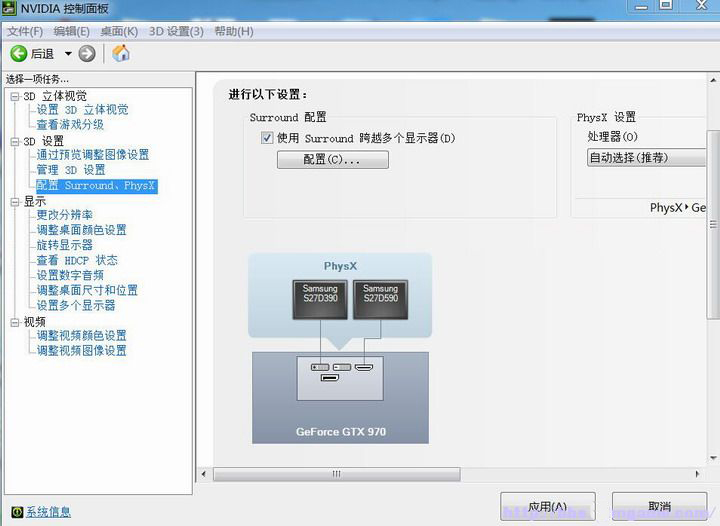Screen dimensions: 720x526
Task: Open 调整视频颜色设置 task
Action: tap(81, 336)
